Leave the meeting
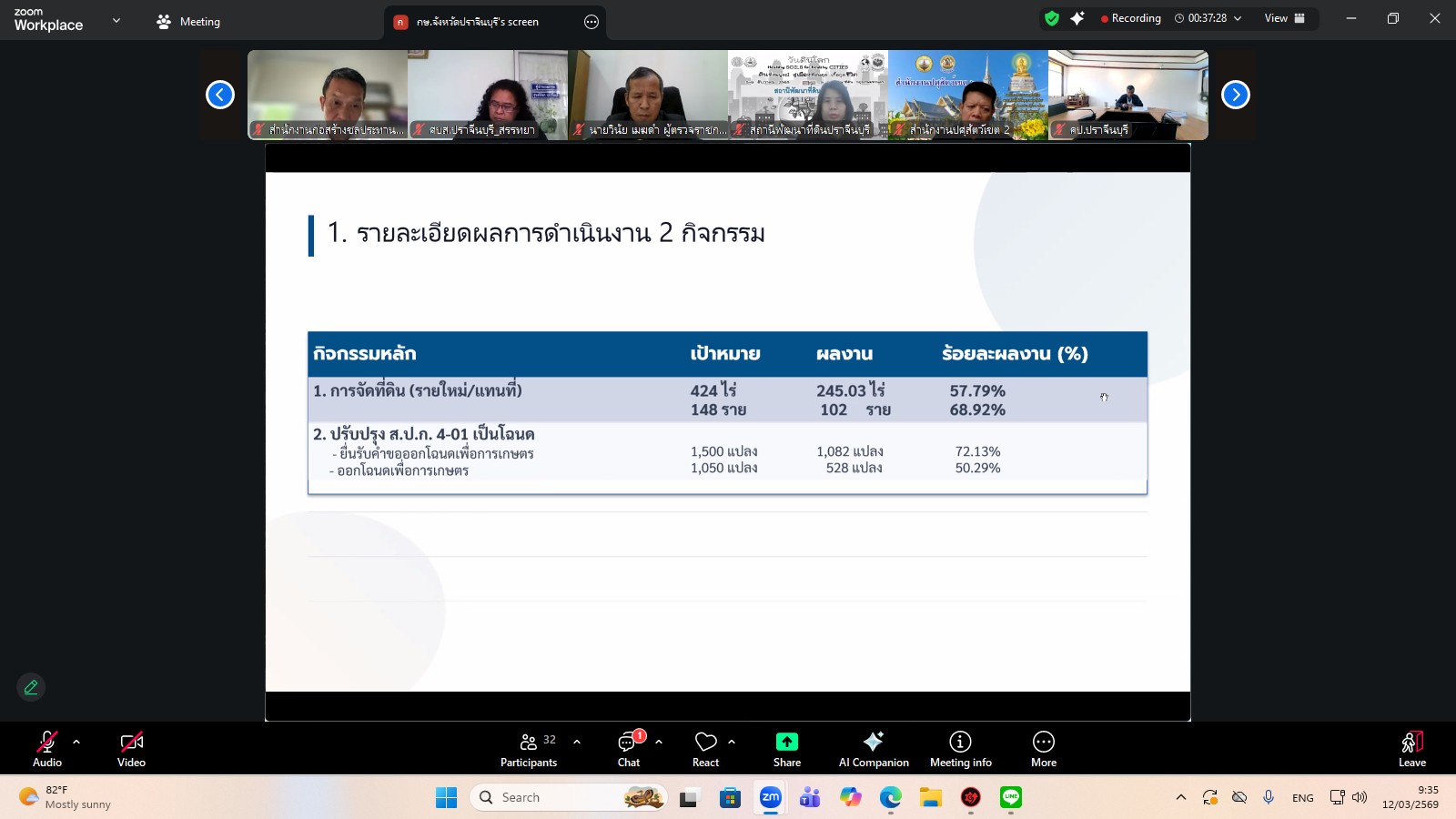 [x=1411, y=749]
